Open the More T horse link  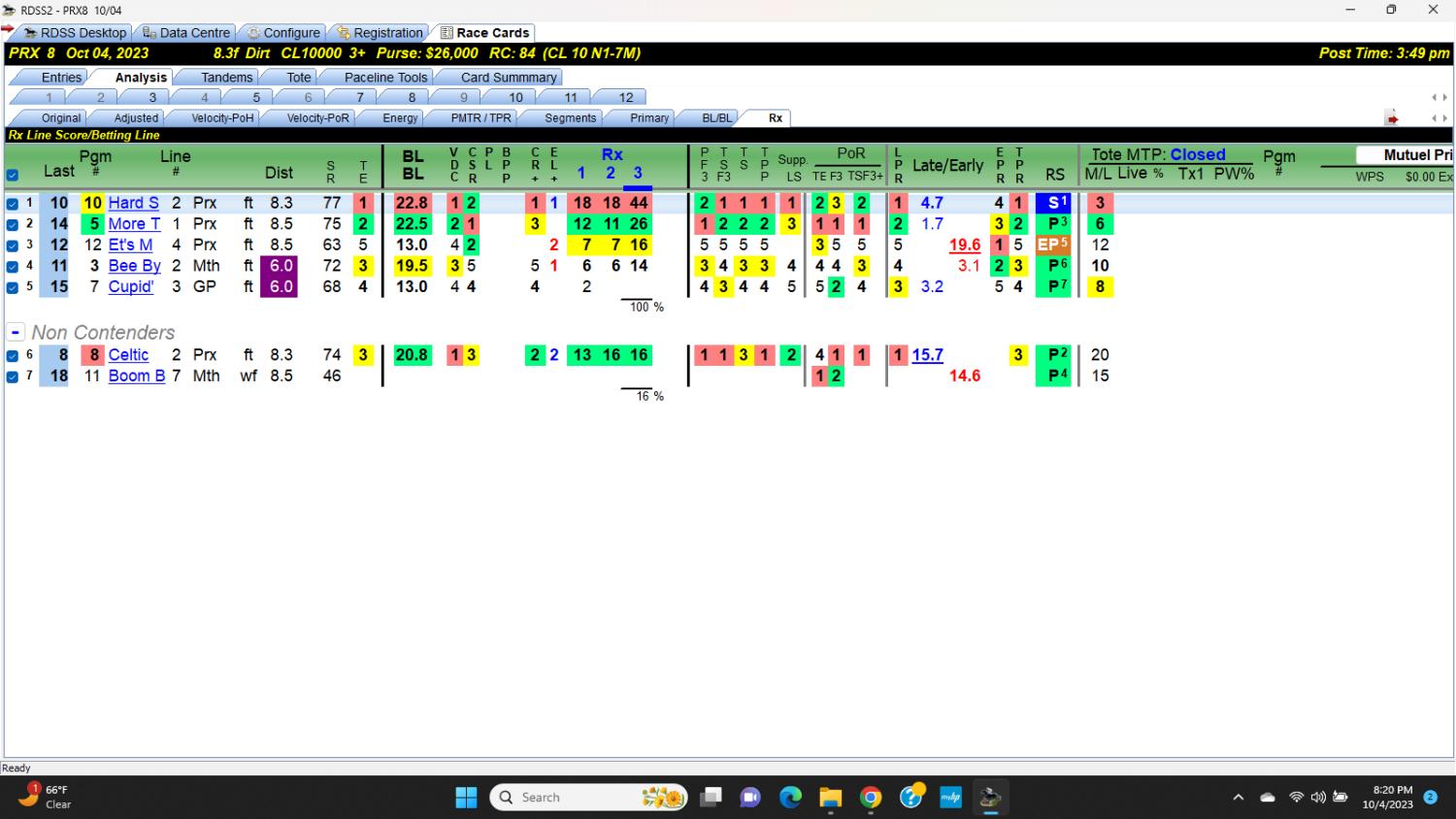tap(134, 224)
